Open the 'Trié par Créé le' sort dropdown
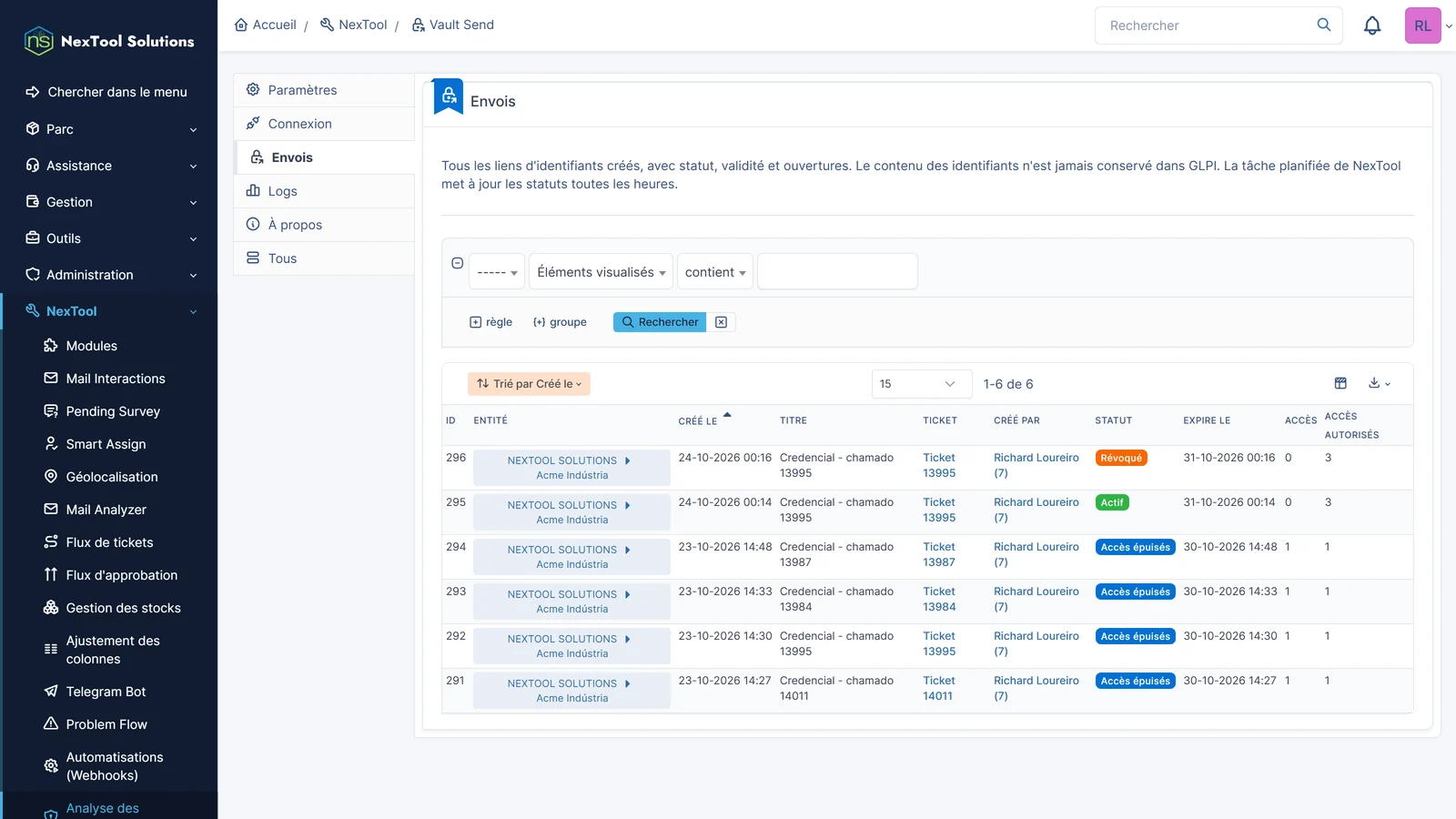This screenshot has width=1456, height=819. [529, 384]
